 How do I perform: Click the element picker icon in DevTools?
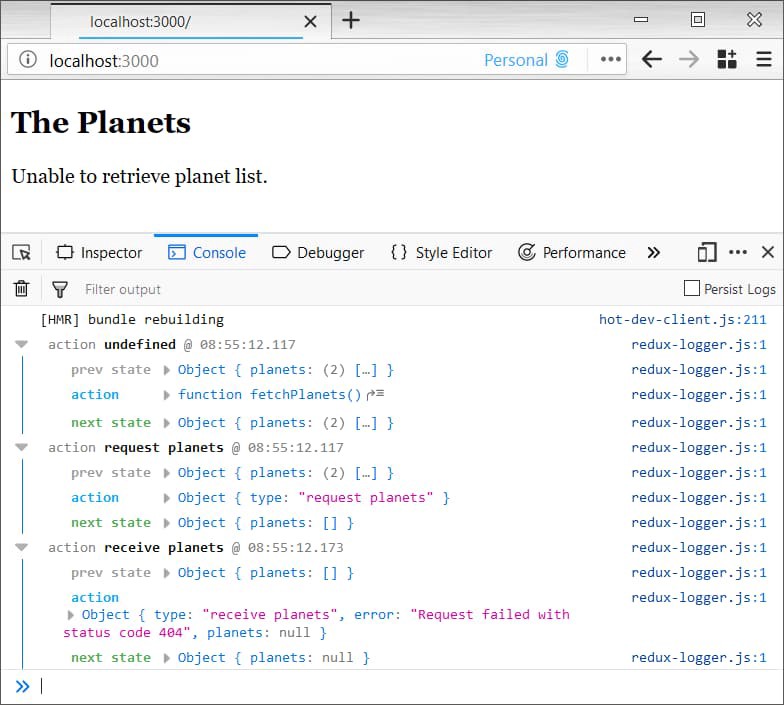(22, 253)
